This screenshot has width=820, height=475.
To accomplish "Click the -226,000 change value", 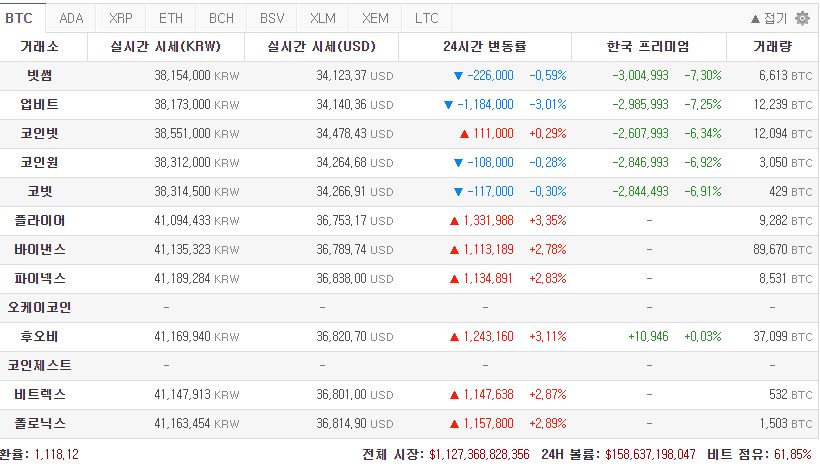I will [491, 76].
